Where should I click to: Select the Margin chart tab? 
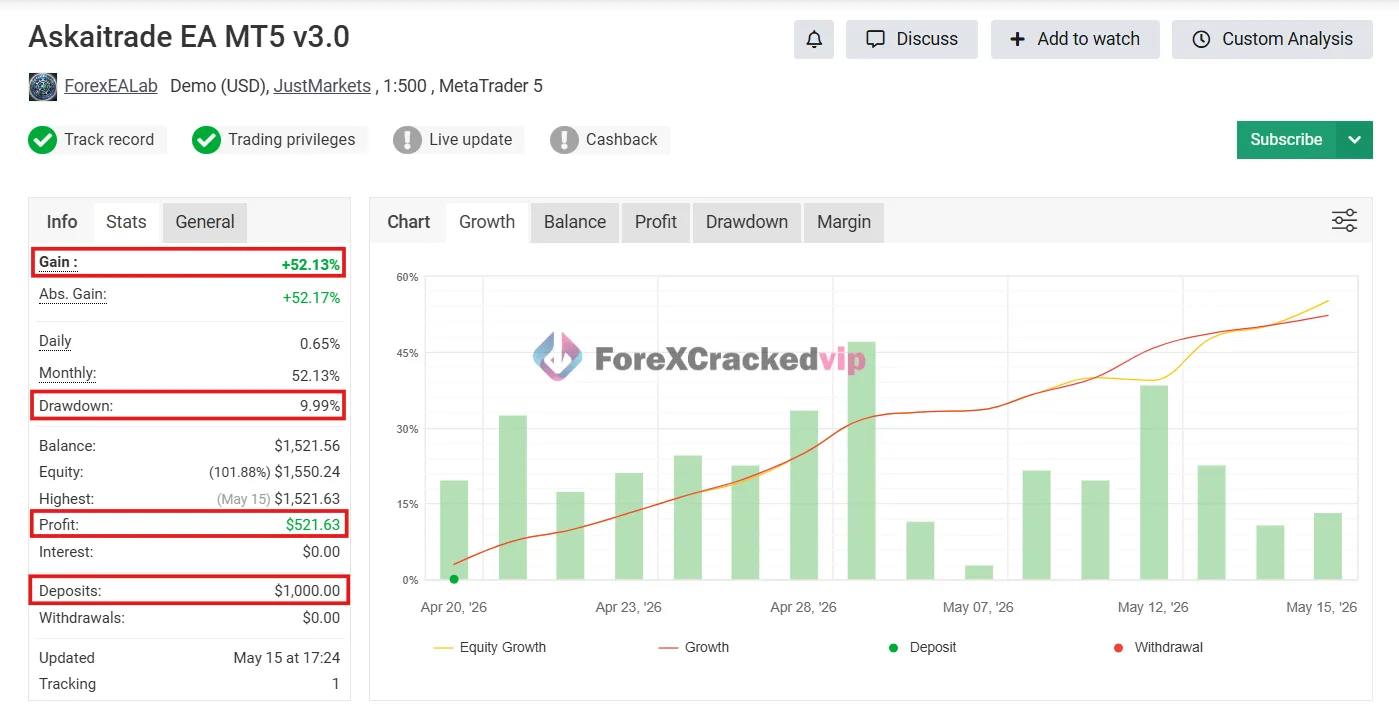[844, 222]
